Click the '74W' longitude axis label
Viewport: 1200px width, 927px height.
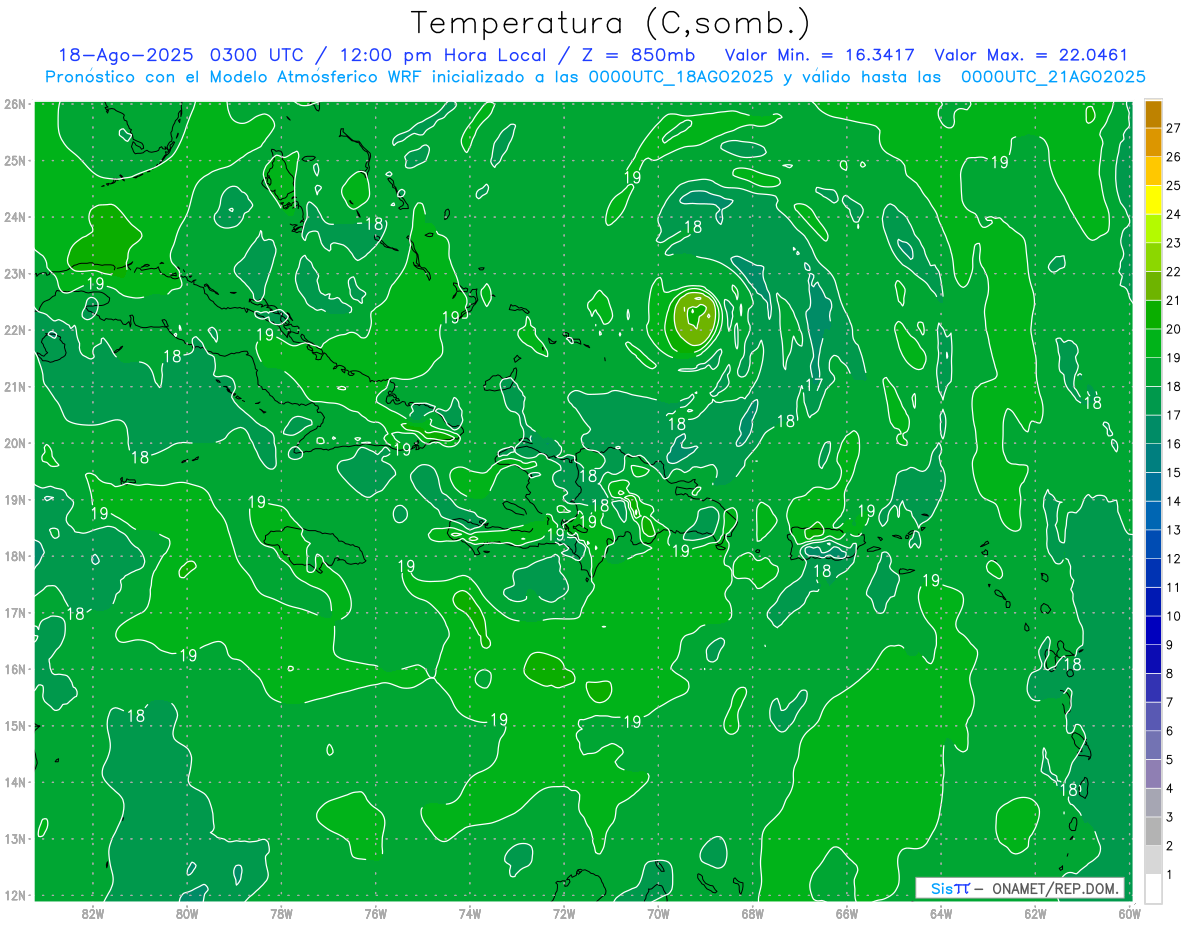coord(469,913)
